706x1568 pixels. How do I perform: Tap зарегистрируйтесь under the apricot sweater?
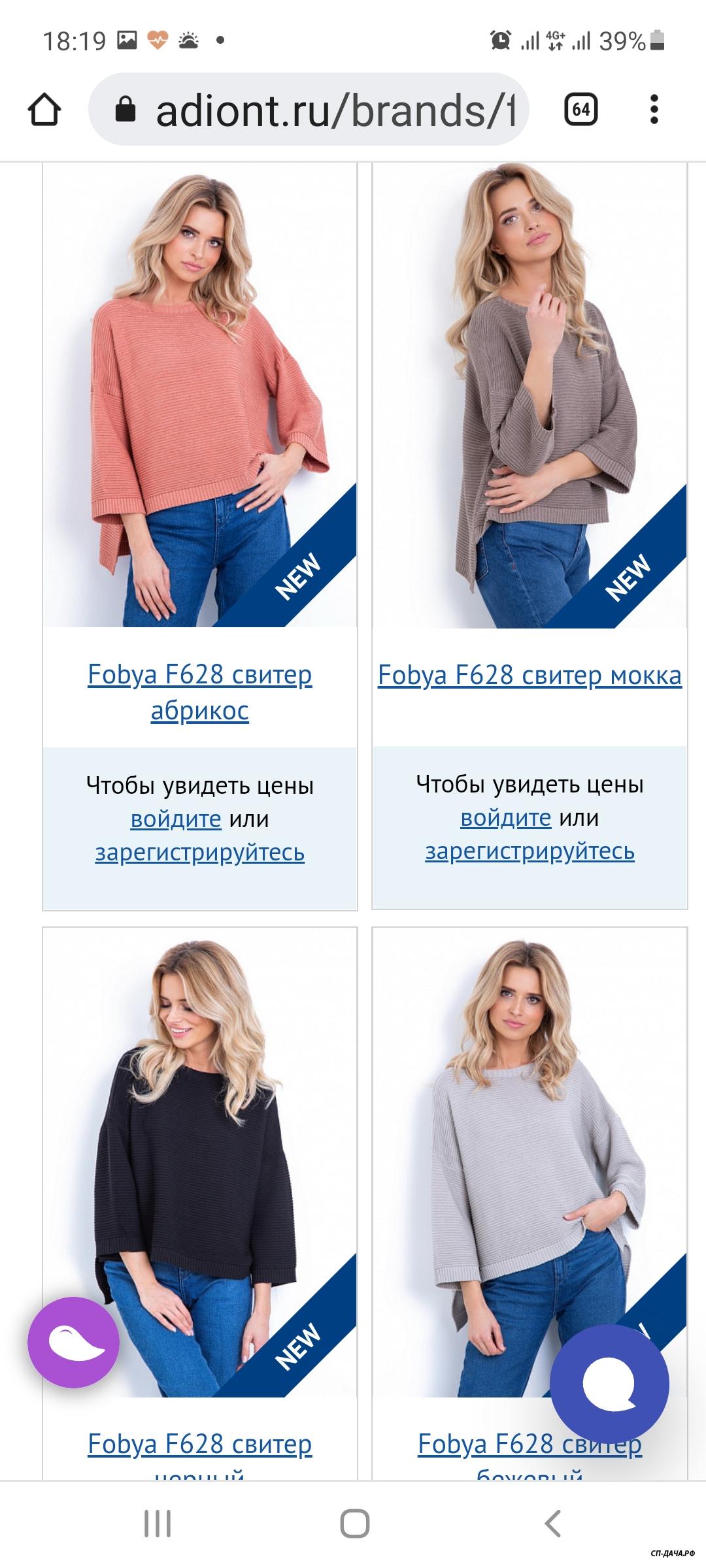click(x=200, y=853)
